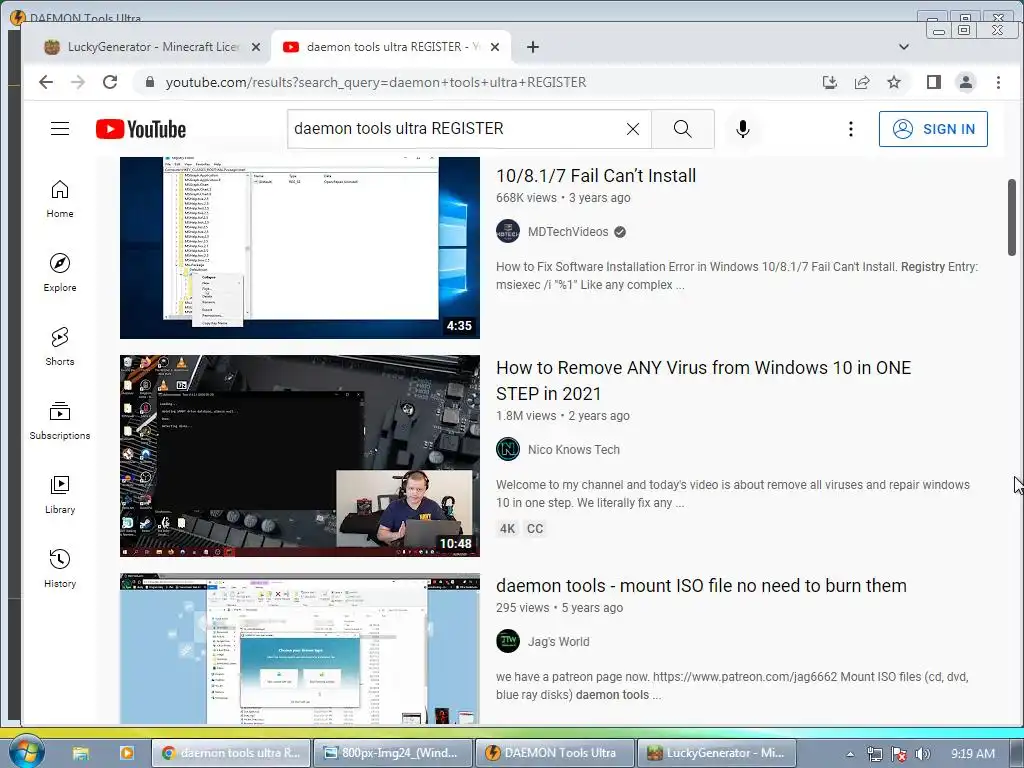
Task: Click the '1.8M views' text
Action: pyautogui.click(x=526, y=416)
